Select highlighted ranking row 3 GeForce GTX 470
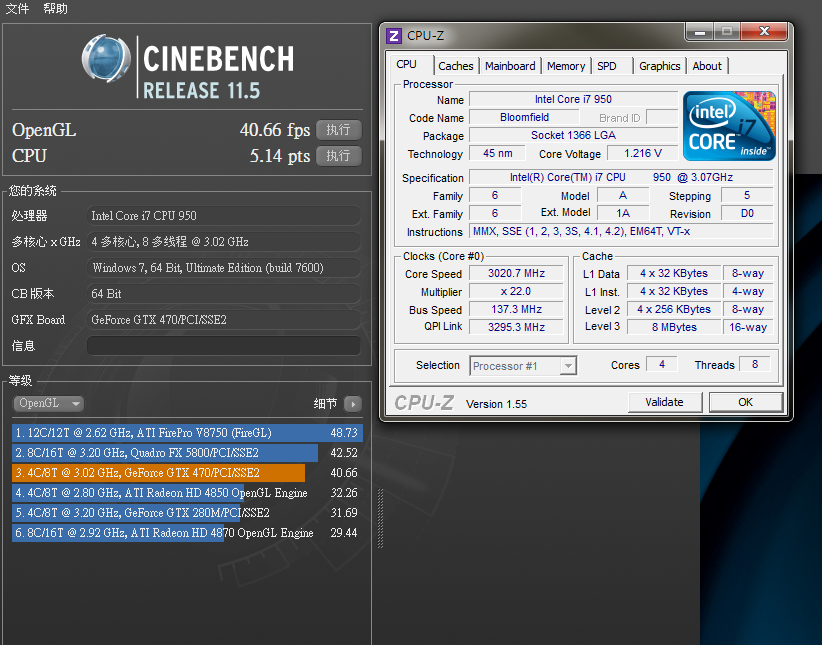 (187, 472)
